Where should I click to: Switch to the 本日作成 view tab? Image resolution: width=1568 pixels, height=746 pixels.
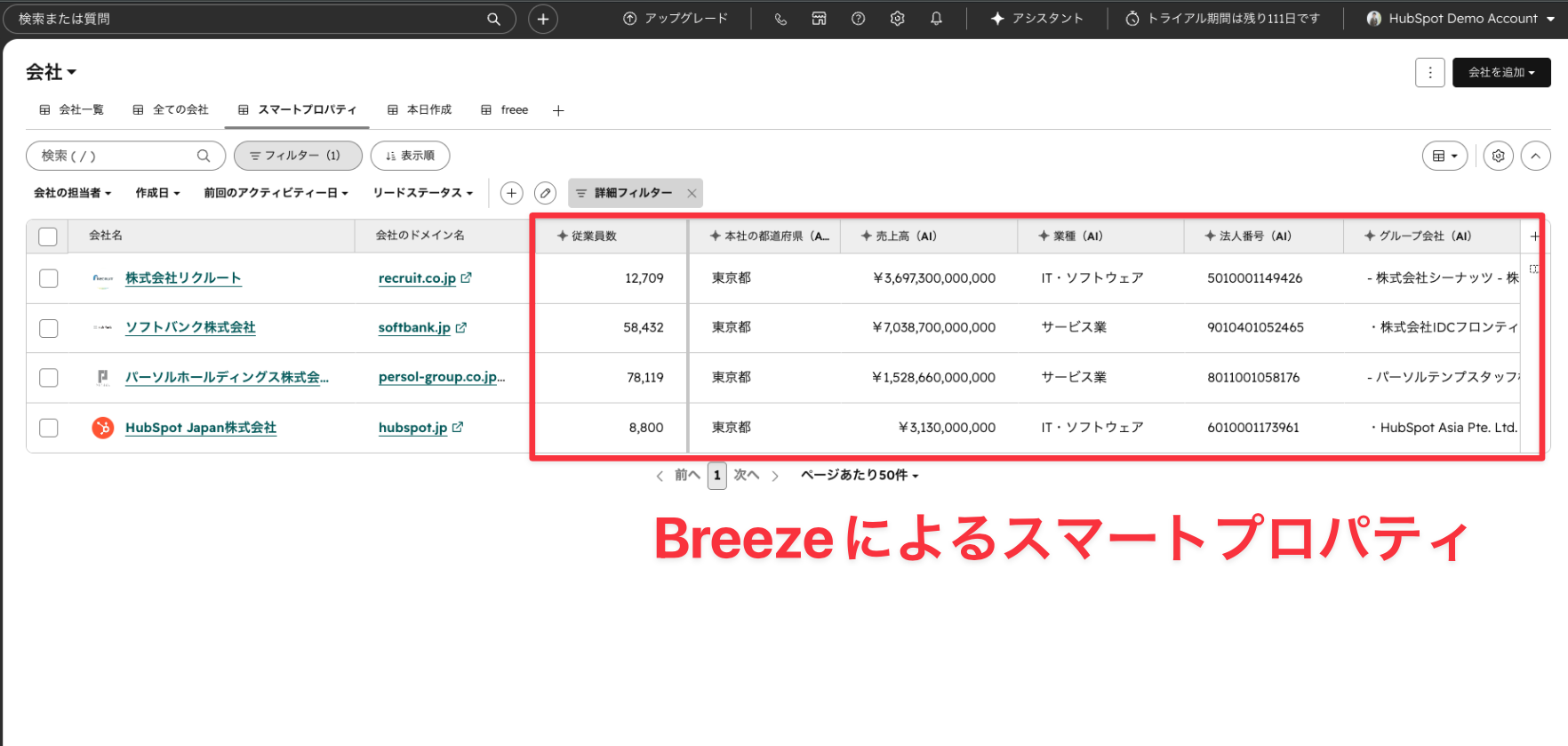click(420, 110)
